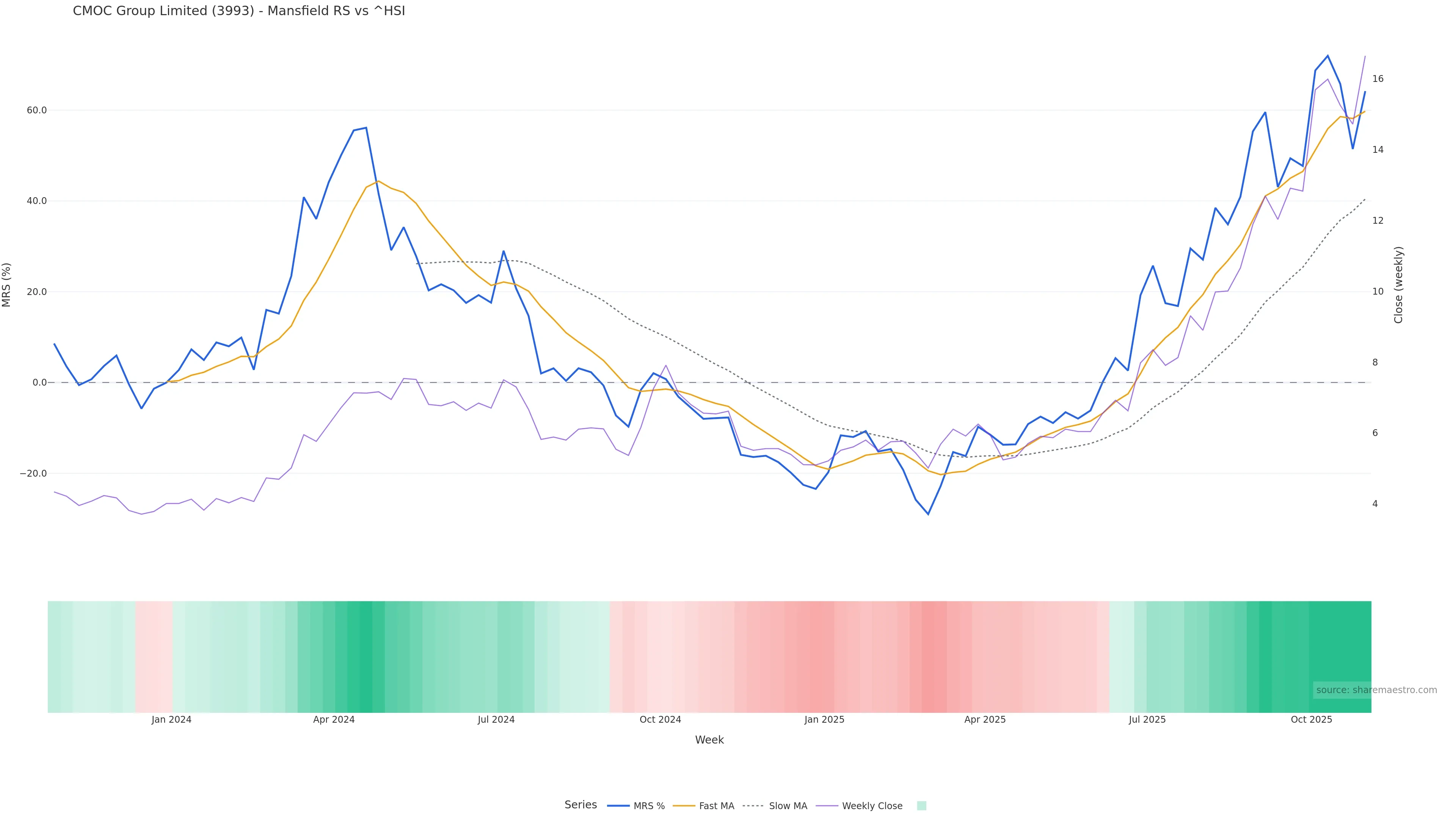The image size is (1456, 819).
Task: Click the Jul 2024 x-axis tick label
Action: point(496,720)
